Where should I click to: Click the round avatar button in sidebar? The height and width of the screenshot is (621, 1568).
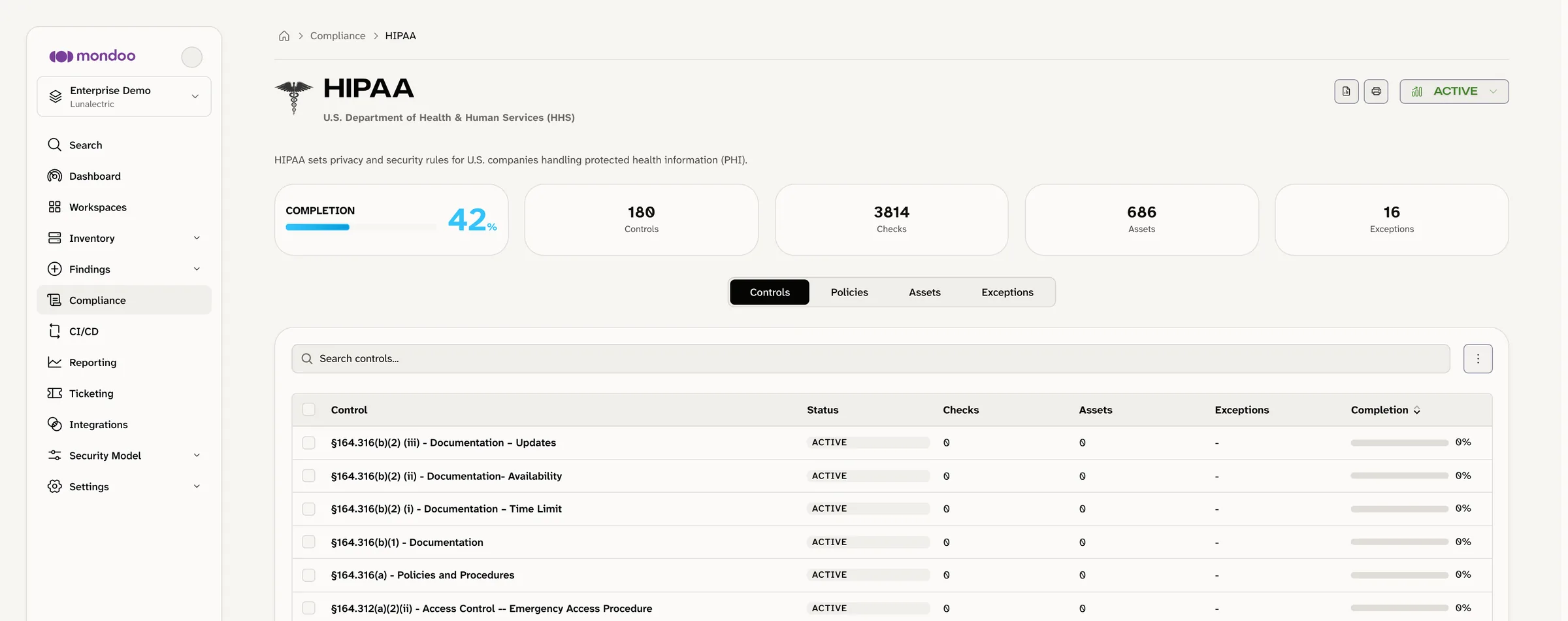191,57
